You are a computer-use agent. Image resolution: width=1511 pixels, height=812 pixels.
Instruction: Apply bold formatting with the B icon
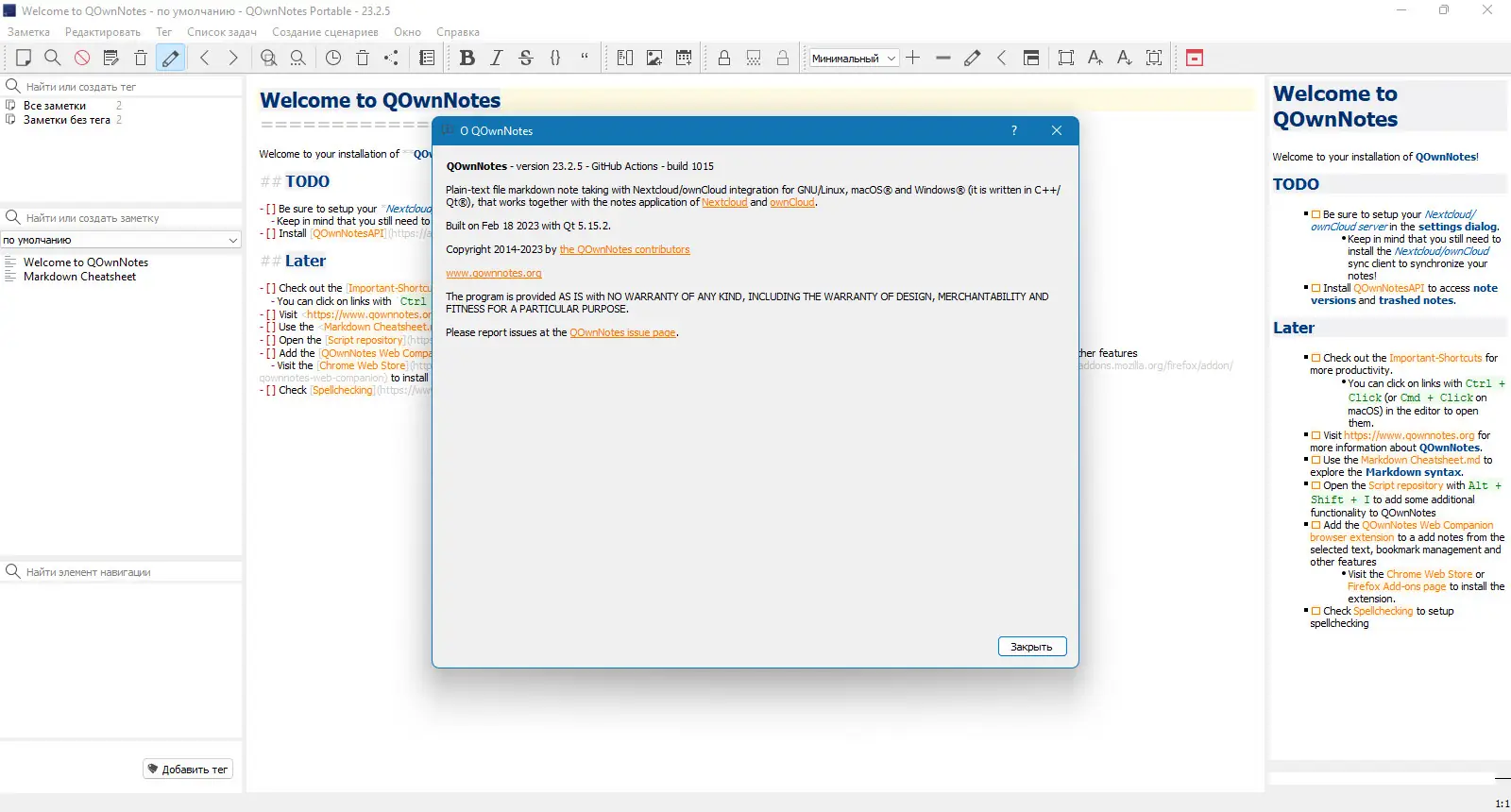click(x=467, y=58)
